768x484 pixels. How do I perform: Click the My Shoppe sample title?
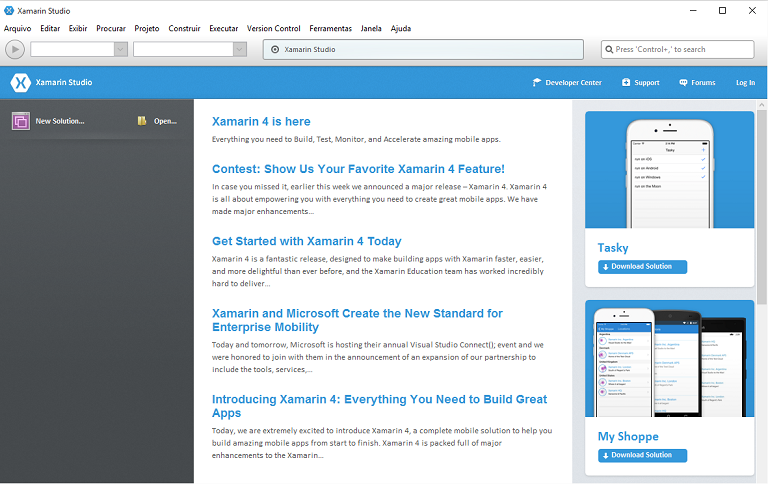628,436
